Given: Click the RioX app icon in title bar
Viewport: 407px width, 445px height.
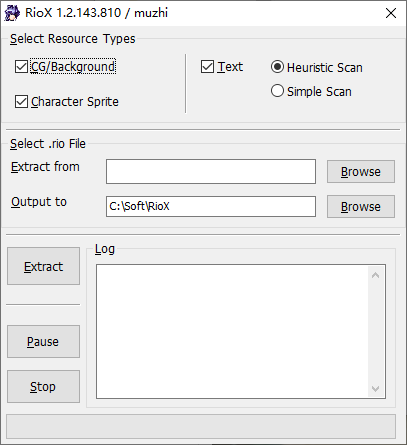Looking at the screenshot, I should (12, 13).
